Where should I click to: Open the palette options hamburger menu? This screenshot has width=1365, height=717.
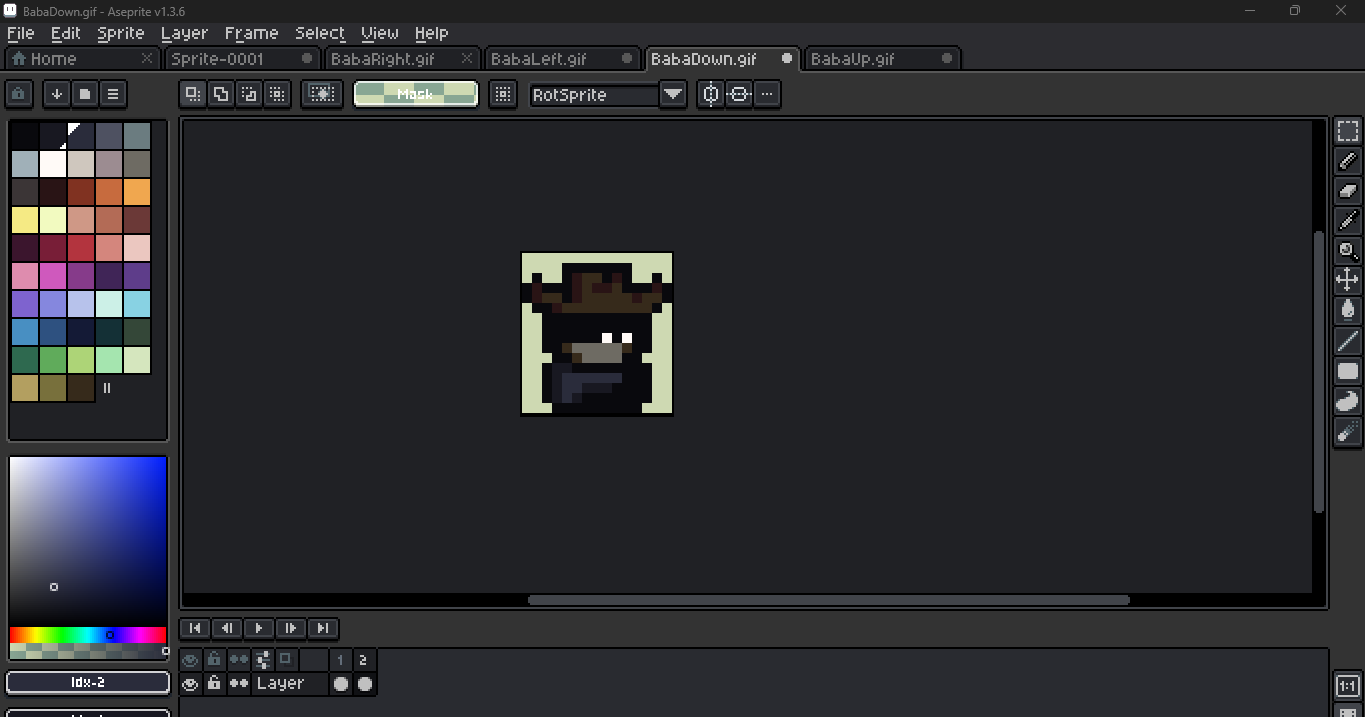113,94
